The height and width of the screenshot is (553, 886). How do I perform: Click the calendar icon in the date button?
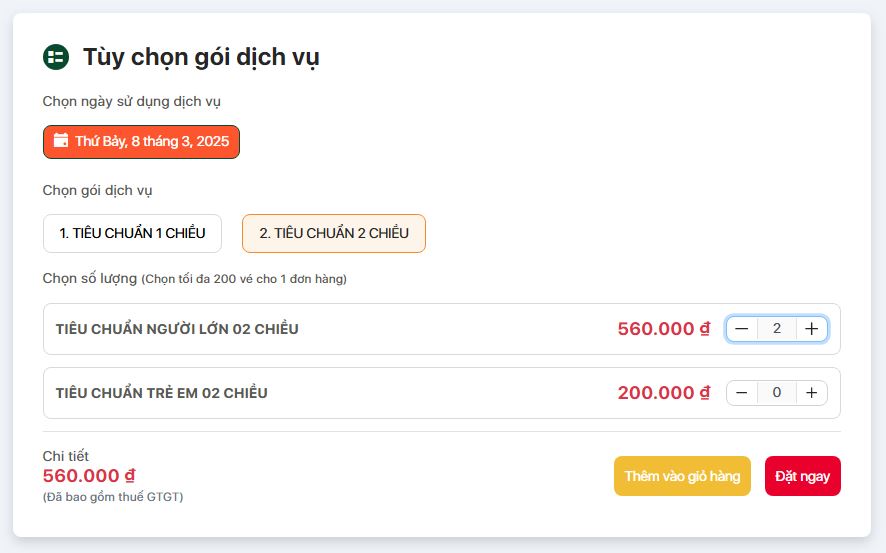[61, 141]
